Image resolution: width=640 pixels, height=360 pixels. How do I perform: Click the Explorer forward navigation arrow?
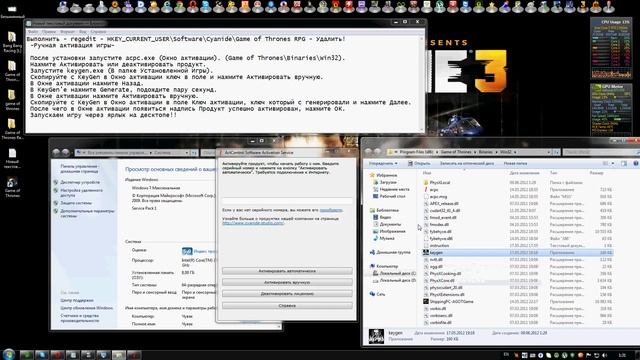pos(378,152)
